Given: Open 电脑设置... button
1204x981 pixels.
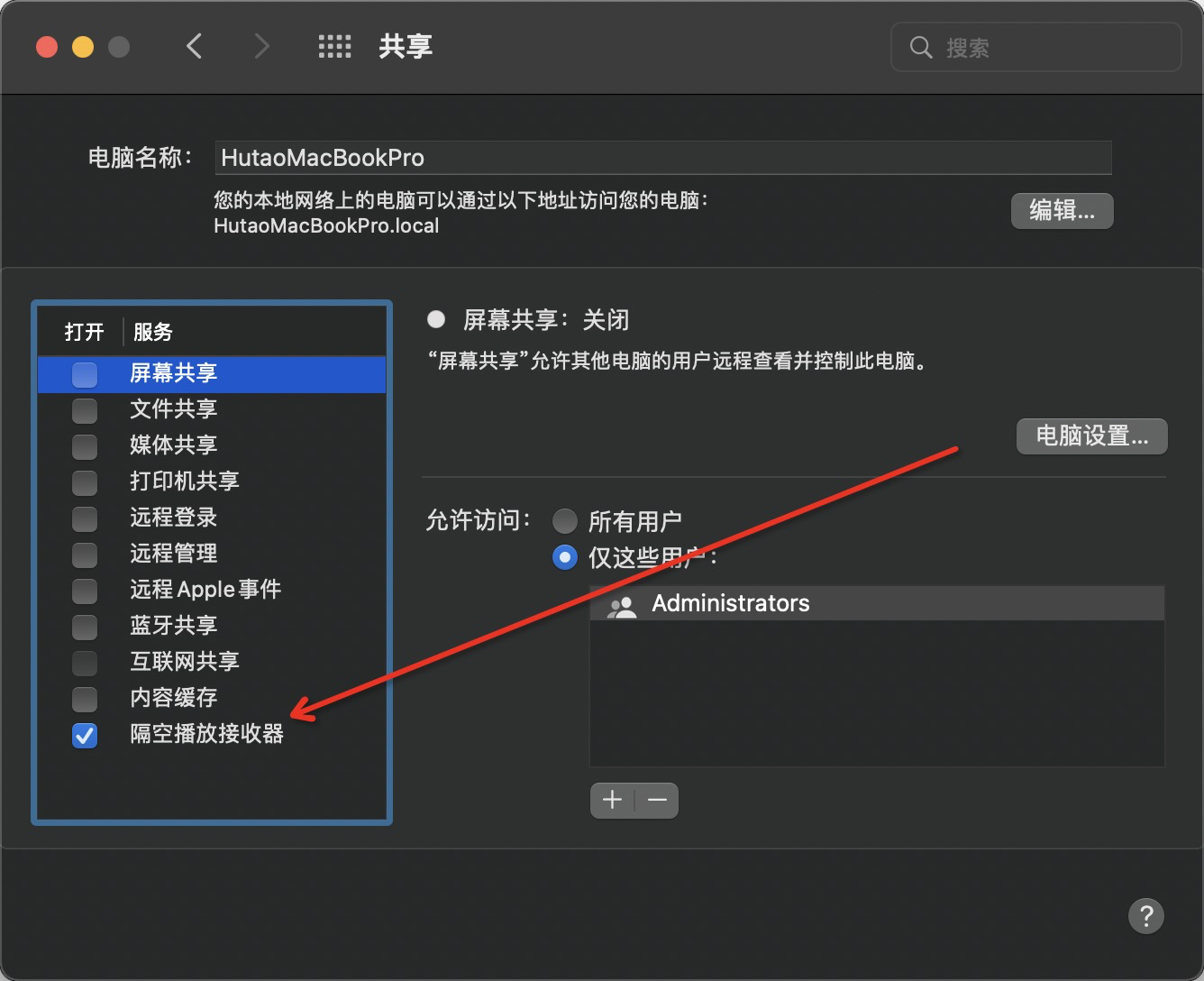Looking at the screenshot, I should (x=1091, y=436).
